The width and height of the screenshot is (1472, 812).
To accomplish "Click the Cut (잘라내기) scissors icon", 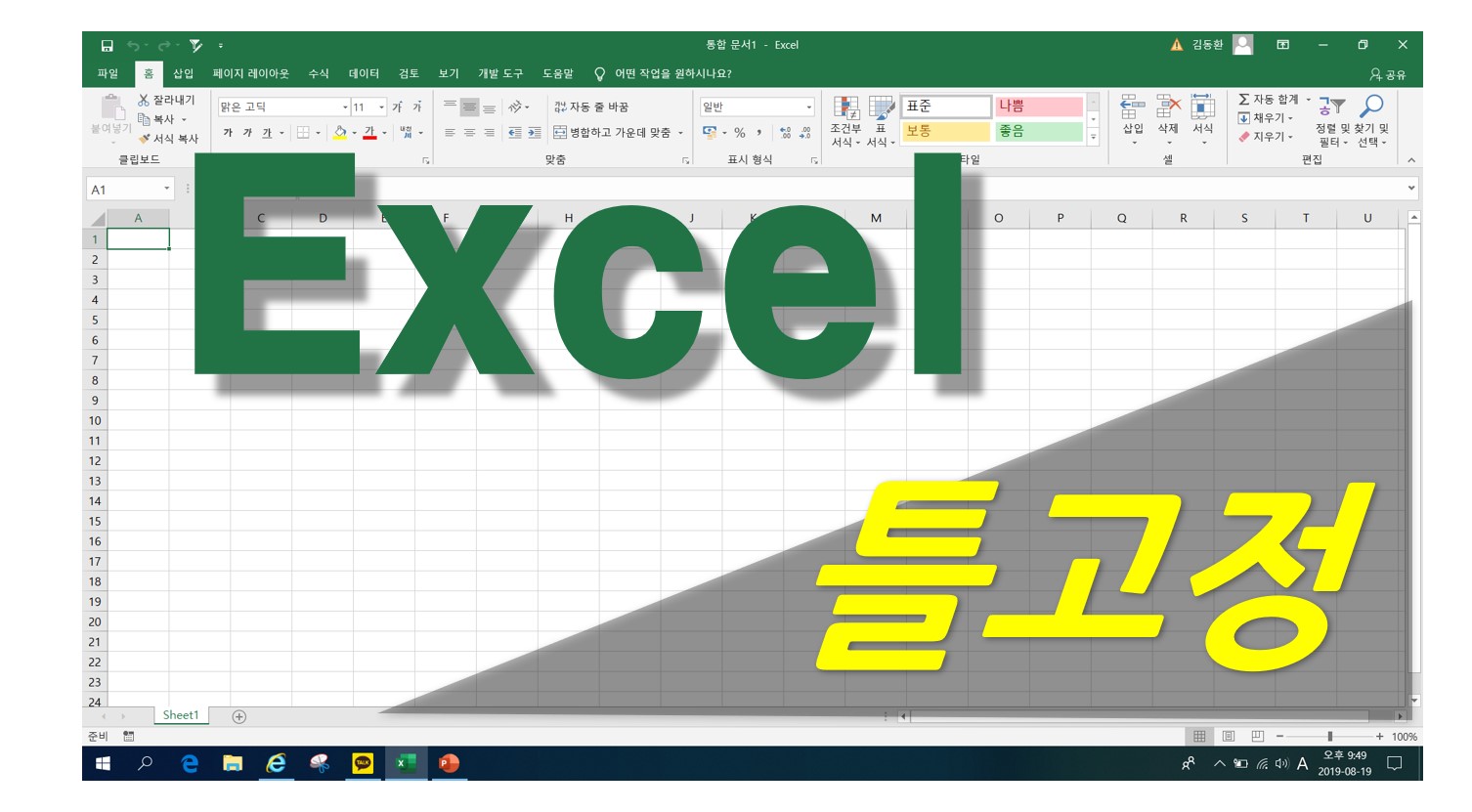I will tap(144, 100).
